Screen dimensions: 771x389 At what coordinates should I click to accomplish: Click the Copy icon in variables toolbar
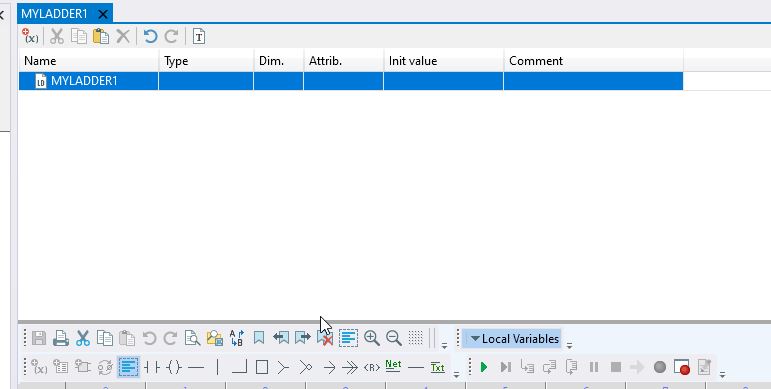pyautogui.click(x=79, y=36)
